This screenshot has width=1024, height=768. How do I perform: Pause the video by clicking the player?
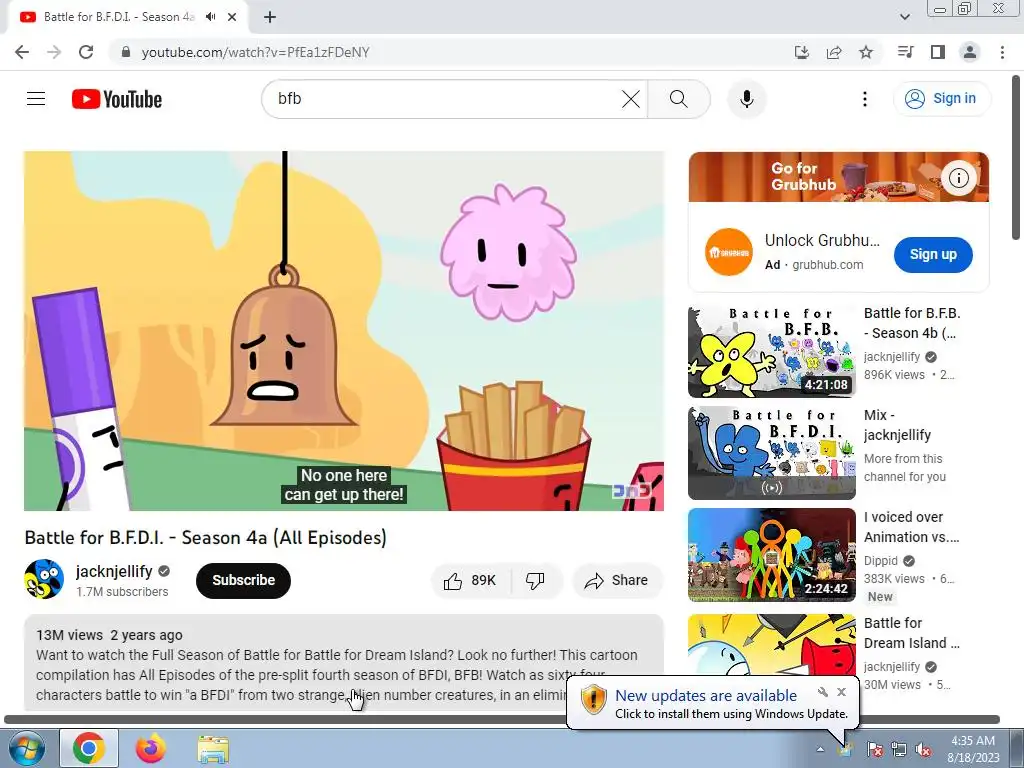[x=344, y=330]
